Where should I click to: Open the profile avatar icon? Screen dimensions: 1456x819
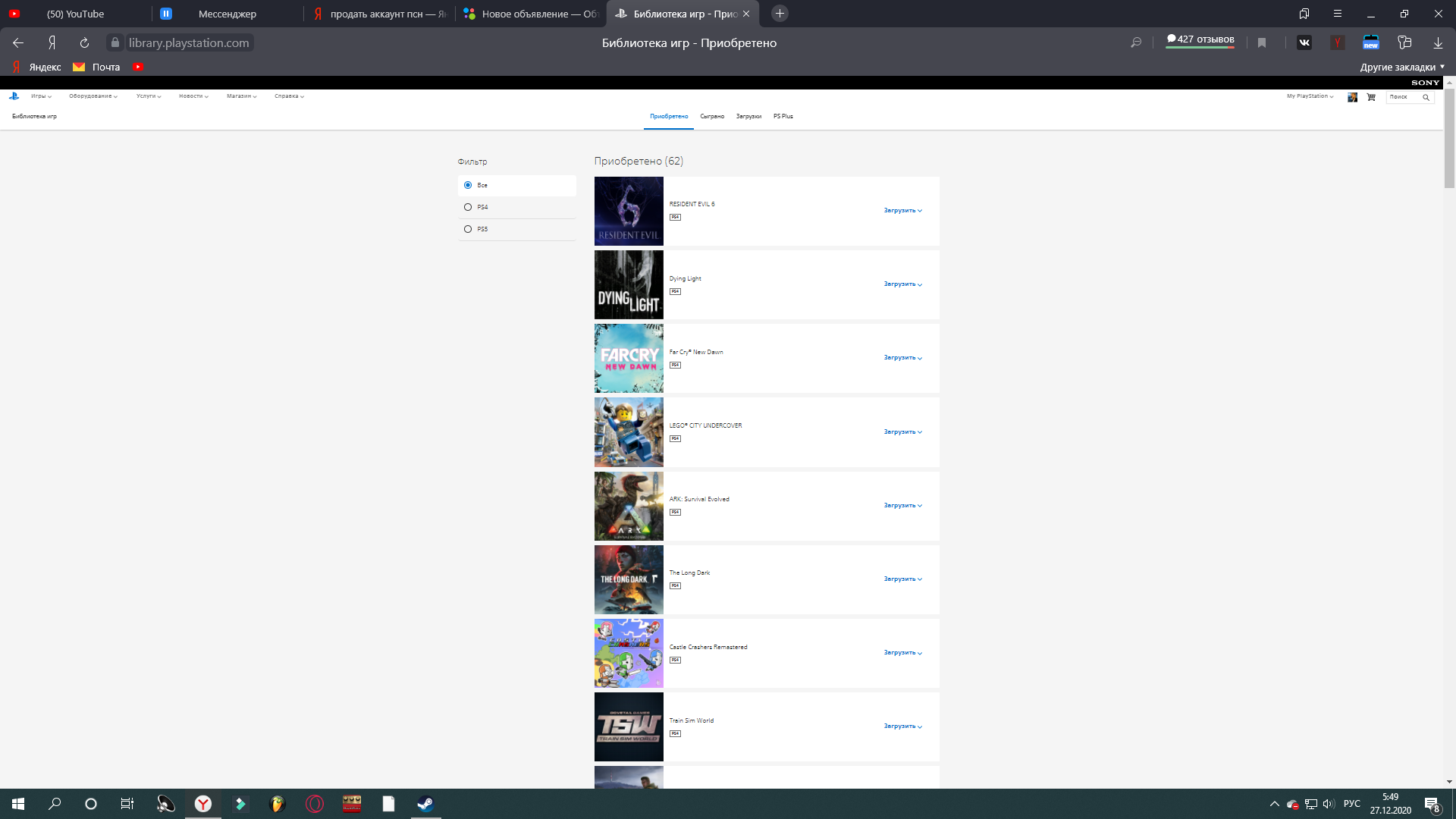pos(1352,97)
